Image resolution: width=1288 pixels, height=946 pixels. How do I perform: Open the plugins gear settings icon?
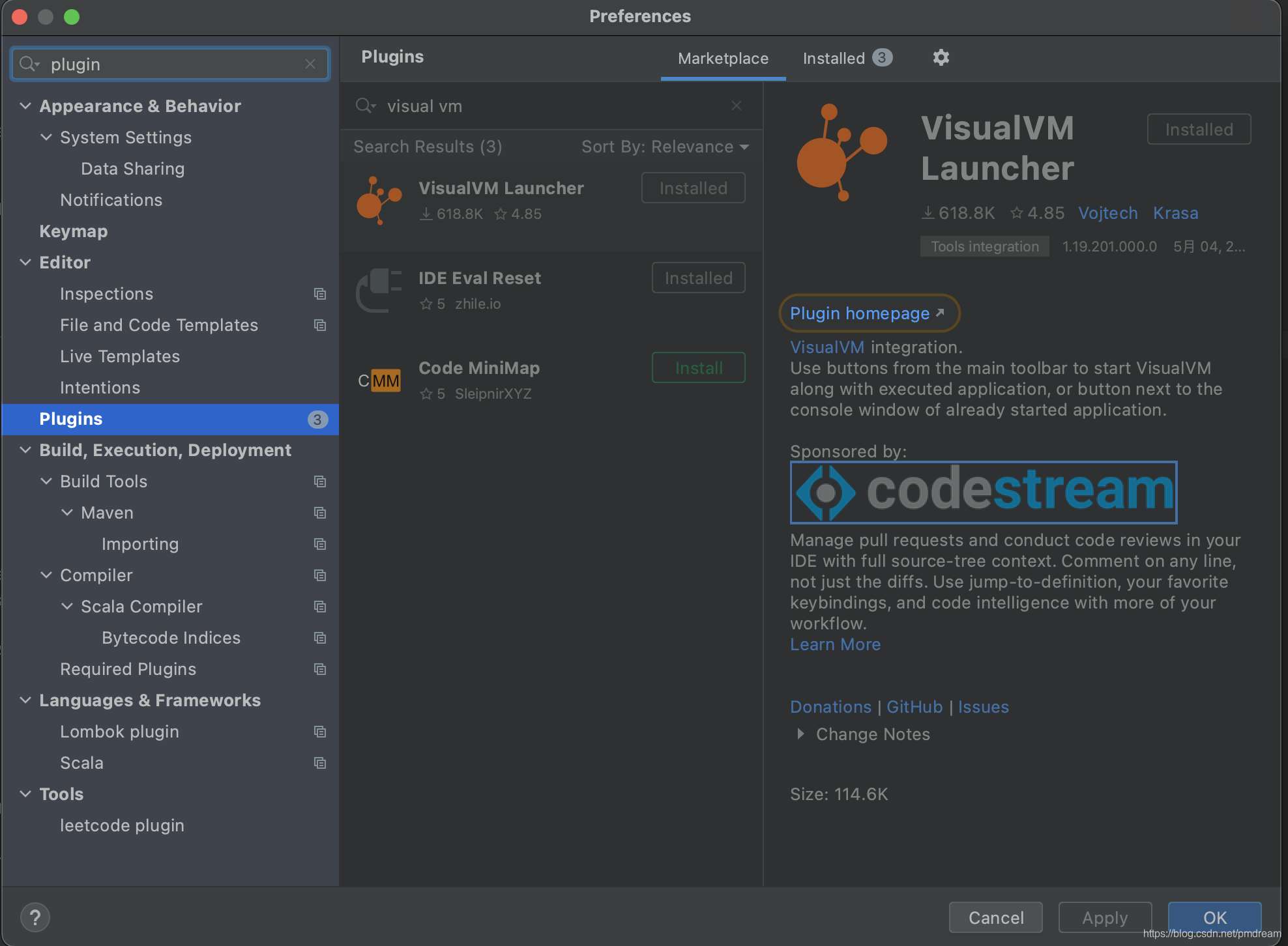(941, 58)
